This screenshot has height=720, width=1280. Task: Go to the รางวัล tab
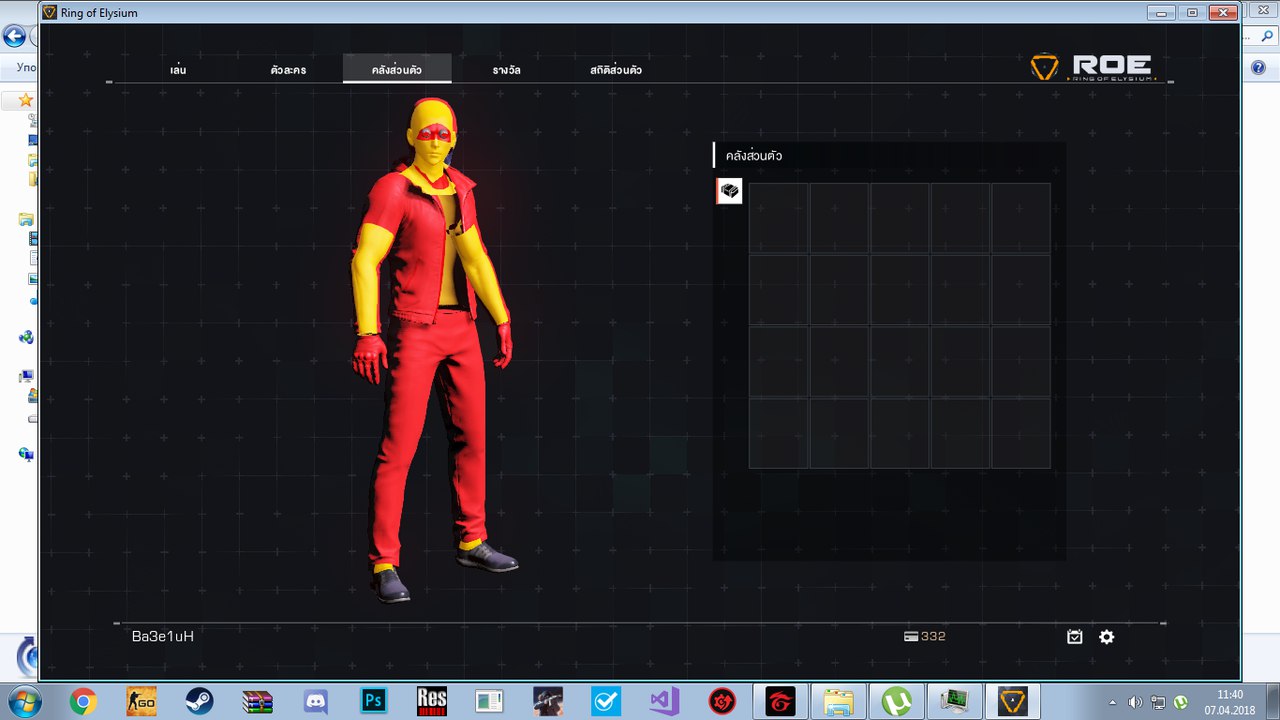tap(506, 70)
